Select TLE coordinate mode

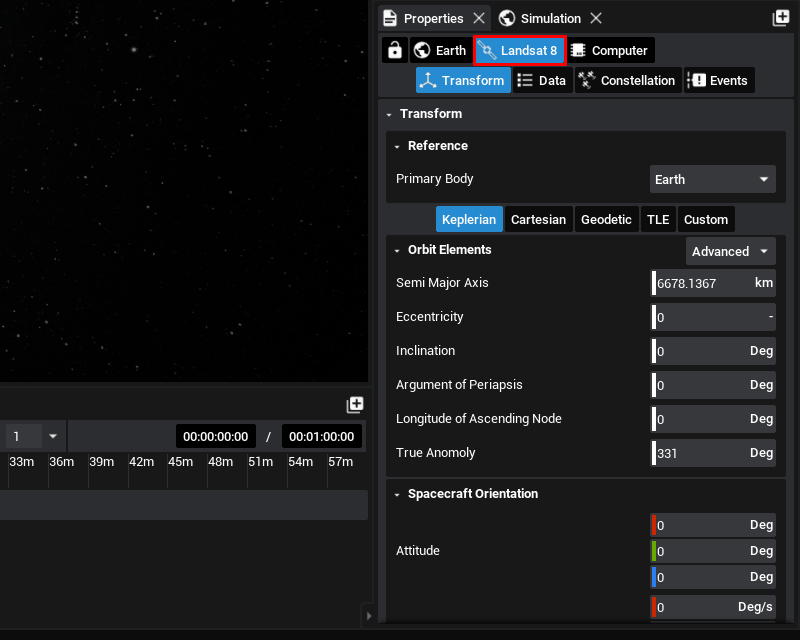(658, 219)
